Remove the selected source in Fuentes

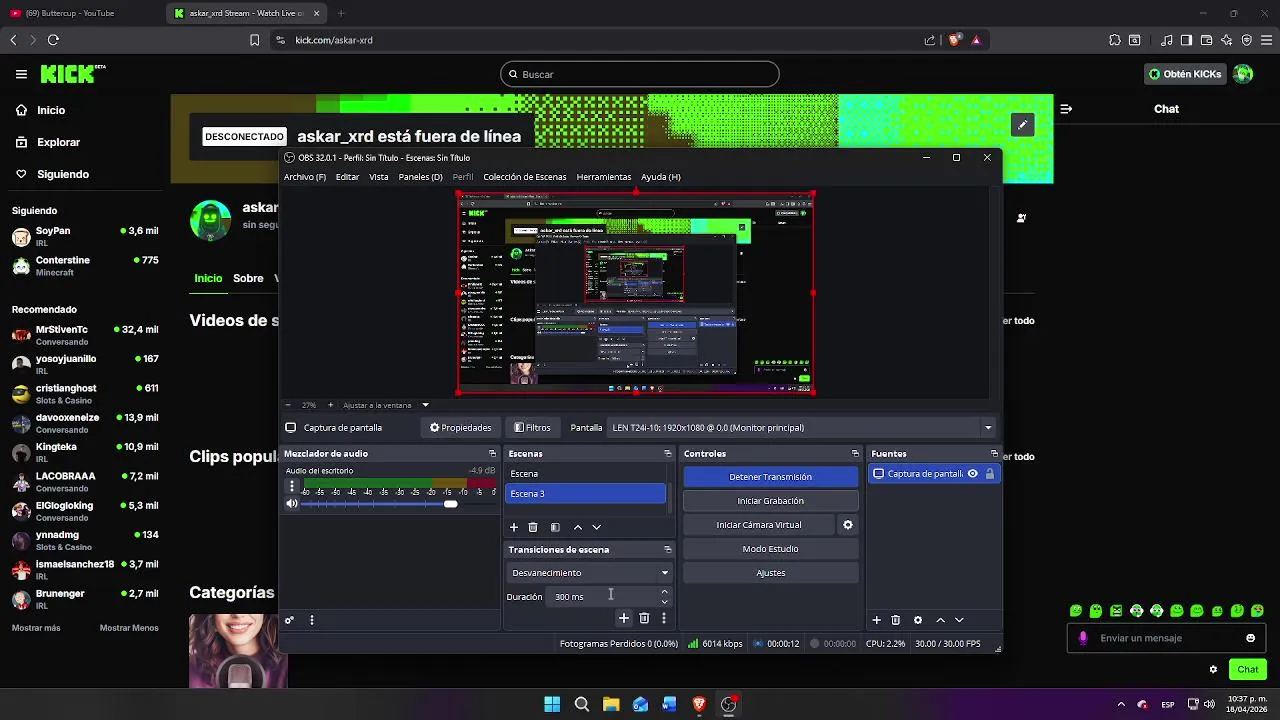(896, 620)
